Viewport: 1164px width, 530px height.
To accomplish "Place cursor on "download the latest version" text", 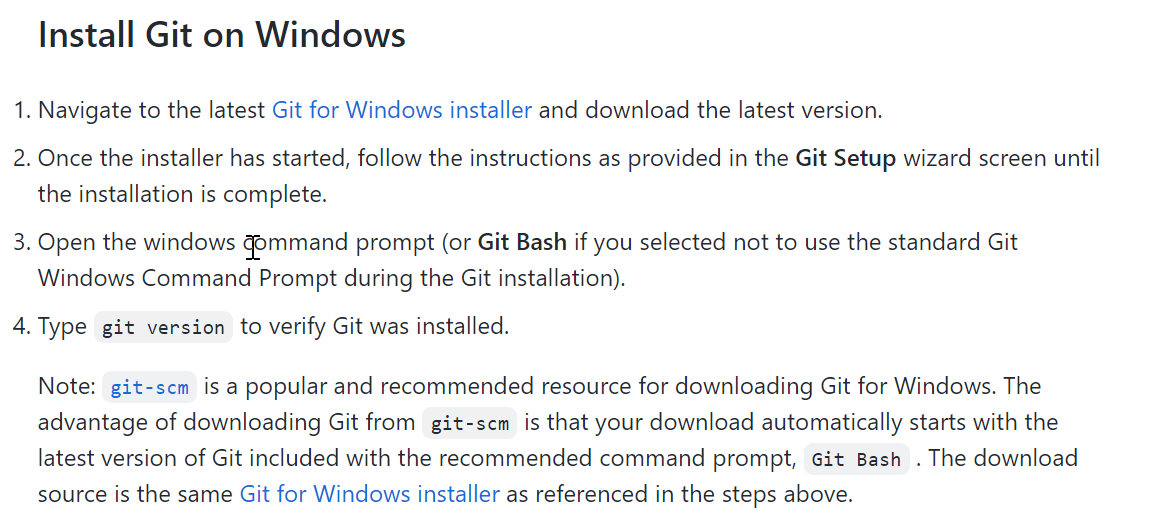I will pyautogui.click(x=733, y=110).
